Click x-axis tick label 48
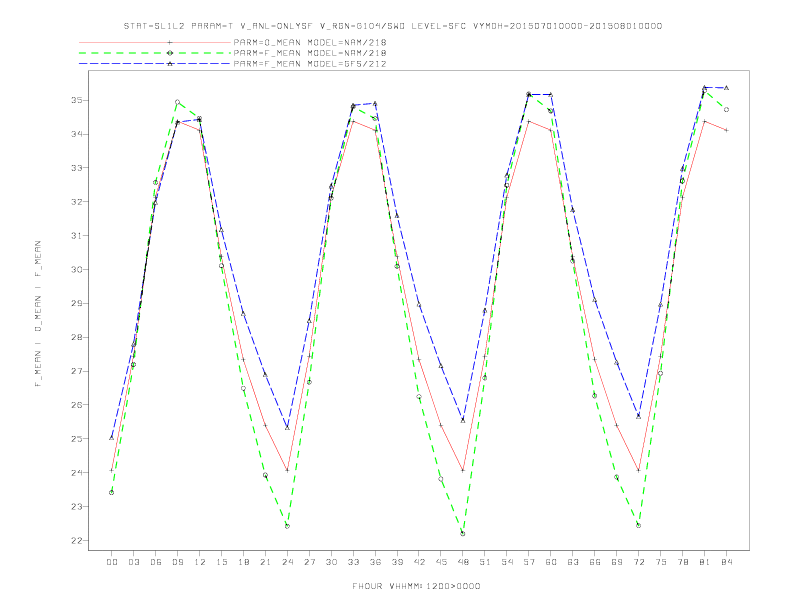The height and width of the screenshot is (612, 792). [x=463, y=562]
